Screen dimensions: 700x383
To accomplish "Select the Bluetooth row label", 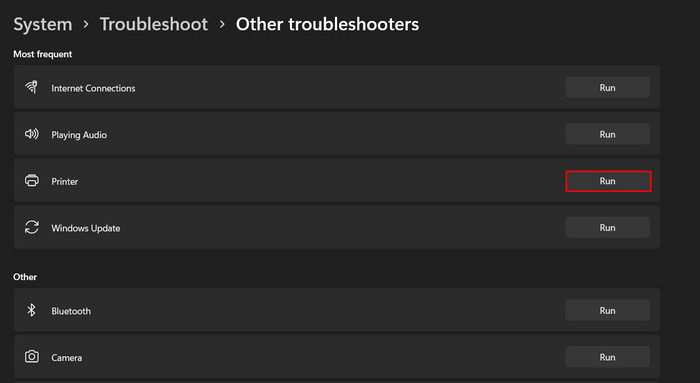I will (x=71, y=311).
